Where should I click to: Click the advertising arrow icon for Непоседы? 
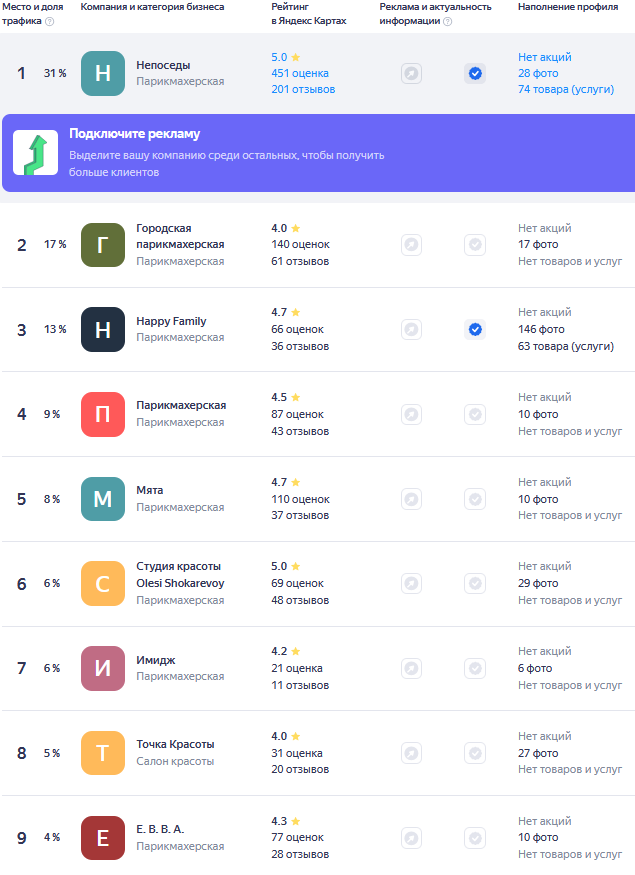[x=411, y=73]
